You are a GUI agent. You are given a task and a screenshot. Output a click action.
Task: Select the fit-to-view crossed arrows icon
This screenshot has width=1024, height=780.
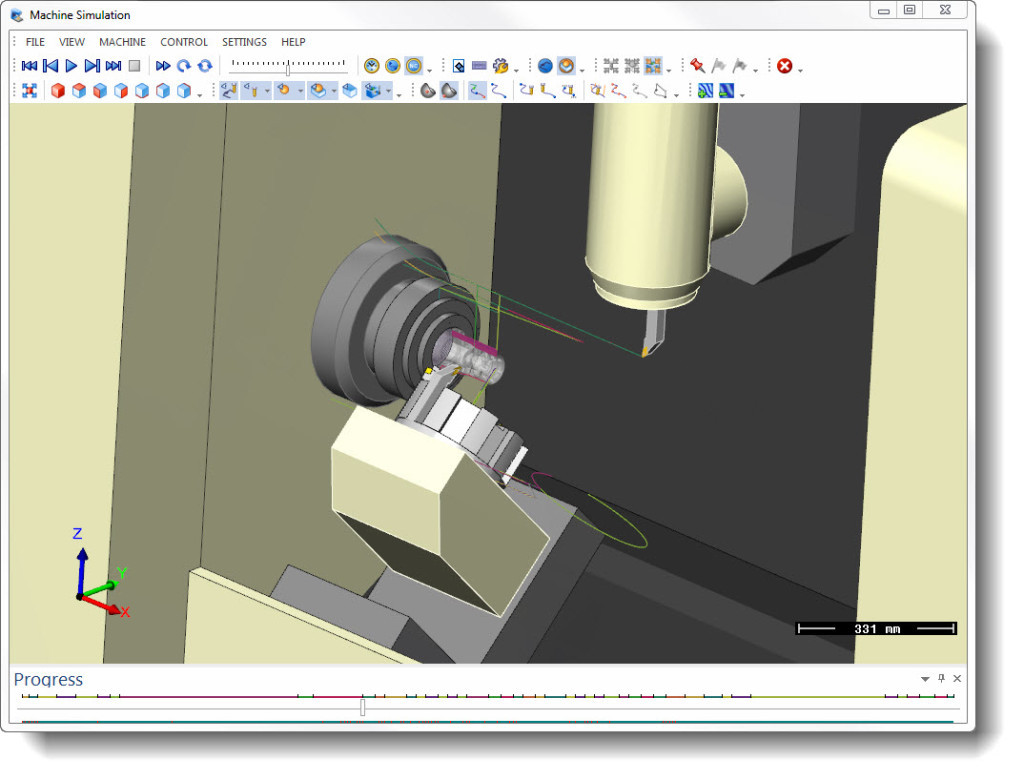click(31, 90)
